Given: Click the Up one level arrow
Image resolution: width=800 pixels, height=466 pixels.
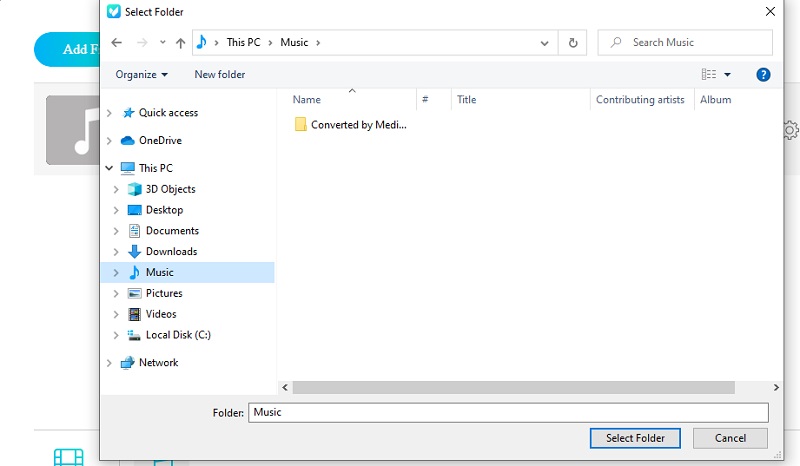Looking at the screenshot, I should pos(180,43).
